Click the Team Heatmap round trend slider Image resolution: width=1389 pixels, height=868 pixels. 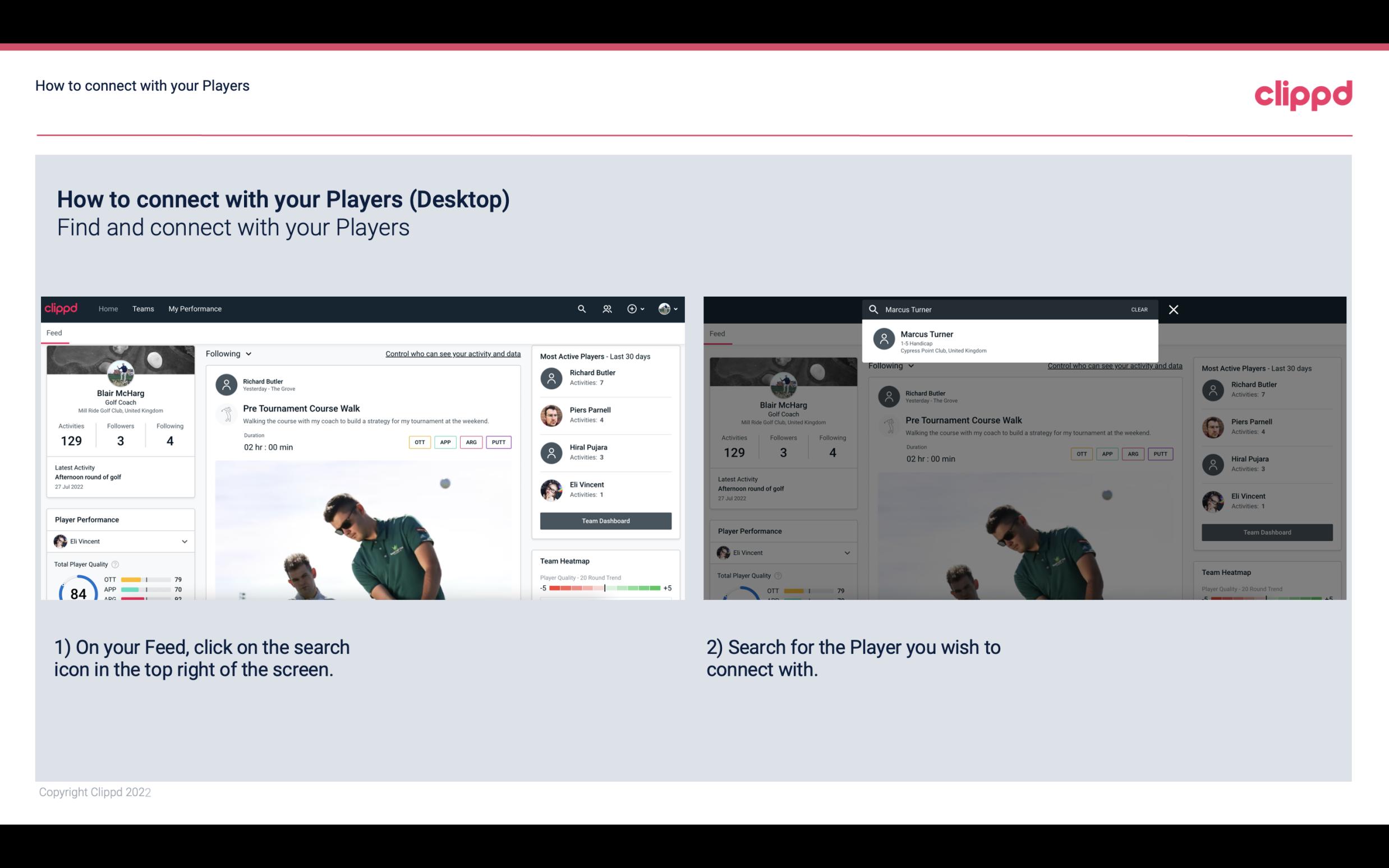603,590
